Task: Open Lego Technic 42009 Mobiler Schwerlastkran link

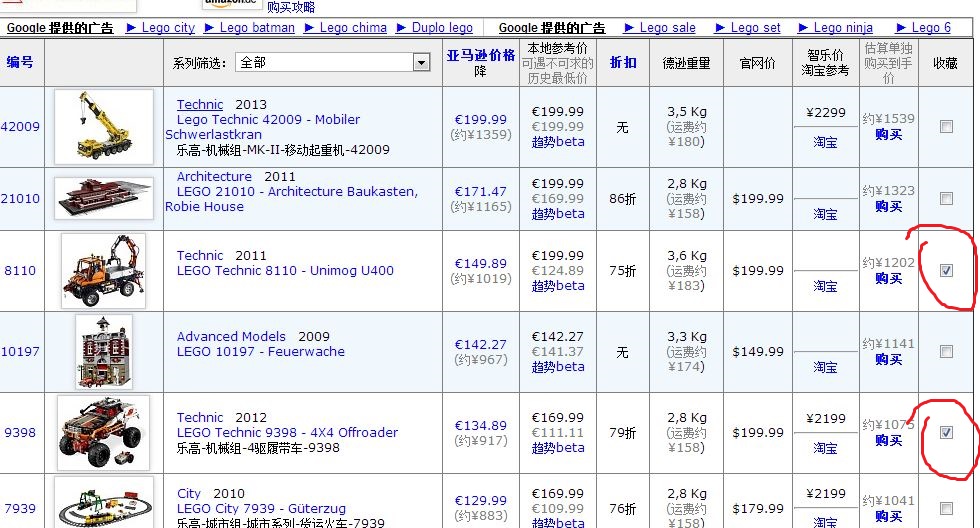Action: [263, 127]
